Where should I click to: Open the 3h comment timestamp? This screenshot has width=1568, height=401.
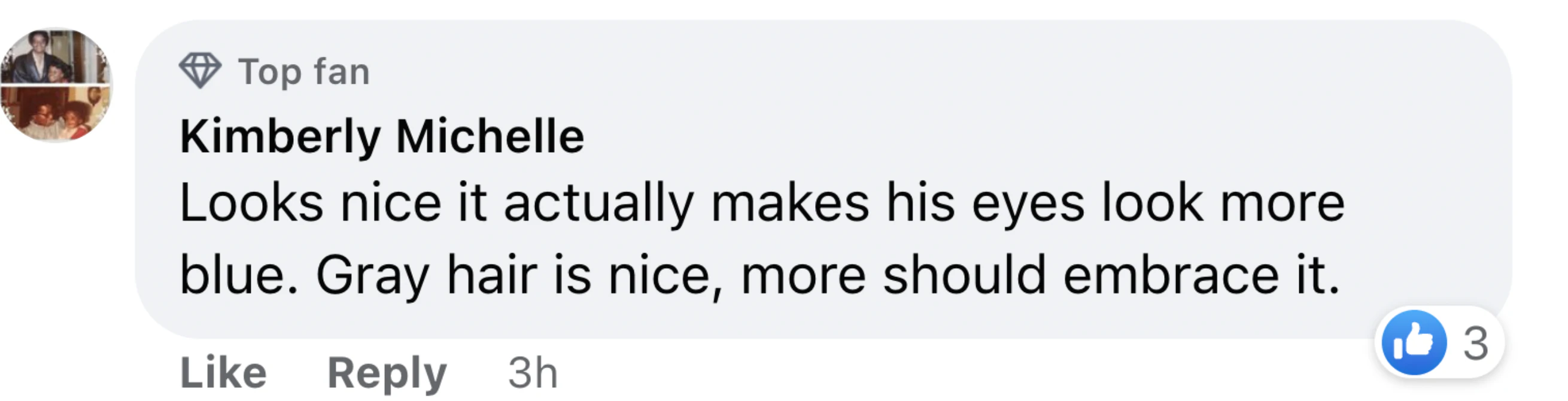(x=533, y=372)
